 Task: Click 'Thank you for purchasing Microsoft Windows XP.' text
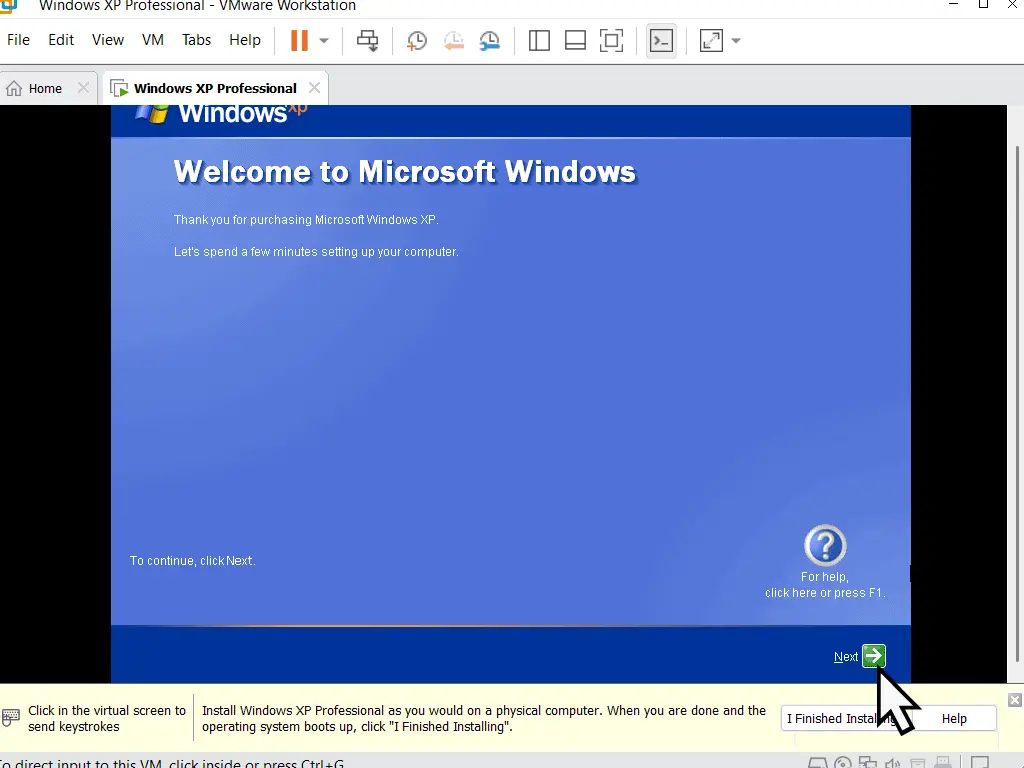click(x=306, y=219)
